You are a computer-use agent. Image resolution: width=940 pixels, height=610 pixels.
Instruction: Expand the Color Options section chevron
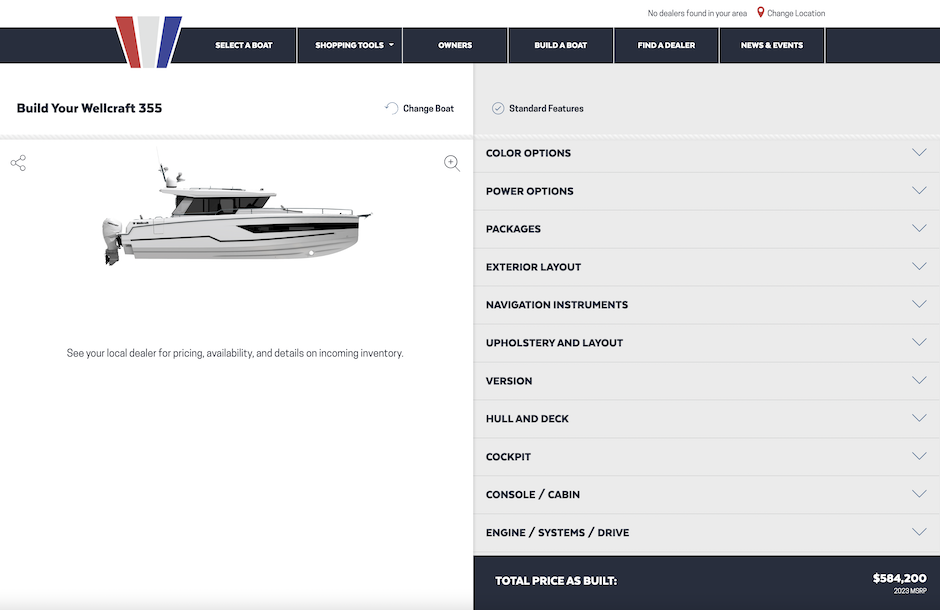(x=919, y=153)
